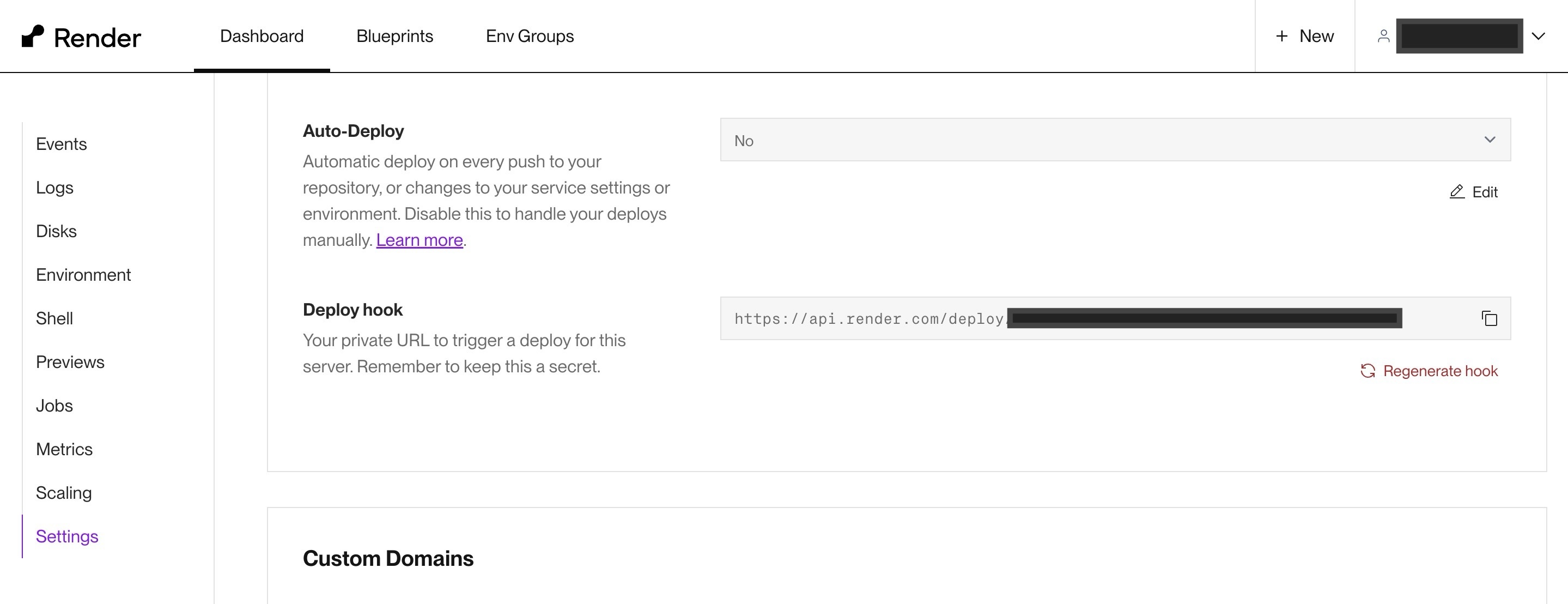Click the plus New button
The image size is (1568, 604).
tap(1304, 37)
